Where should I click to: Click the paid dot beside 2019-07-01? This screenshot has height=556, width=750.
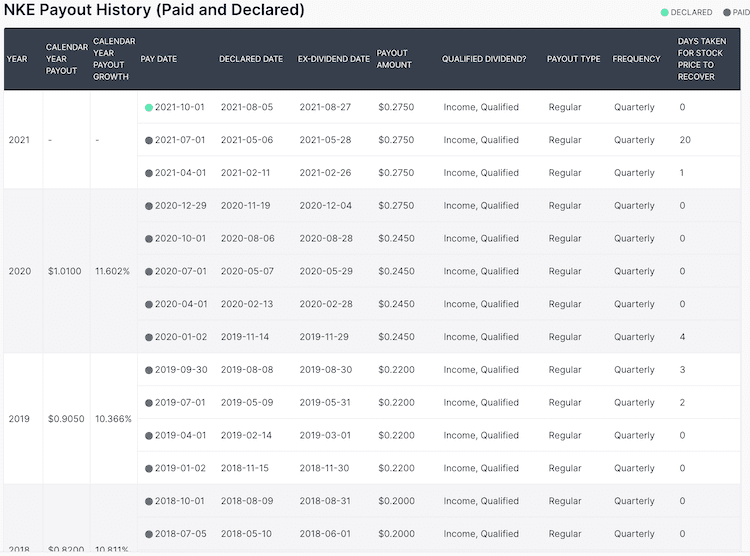149,403
